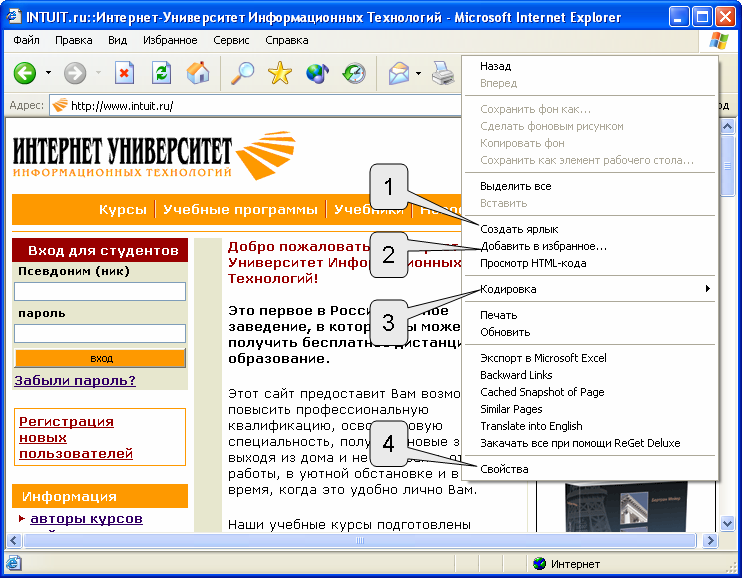The image size is (742, 578).
Task: Click the vertical scrollbar thumb
Action: [x=727, y=165]
